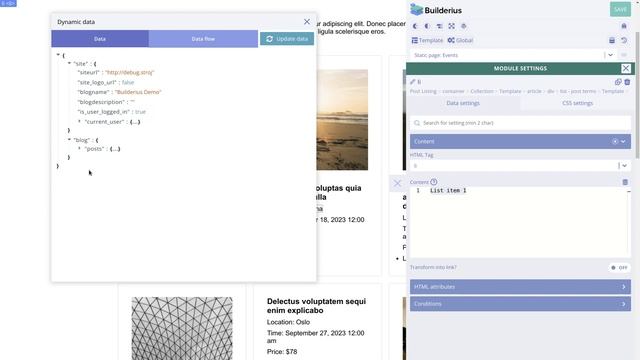The width and height of the screenshot is (640, 360).
Task: Collapse the "blog" JSON node
Action: pyautogui.click(x=69, y=140)
